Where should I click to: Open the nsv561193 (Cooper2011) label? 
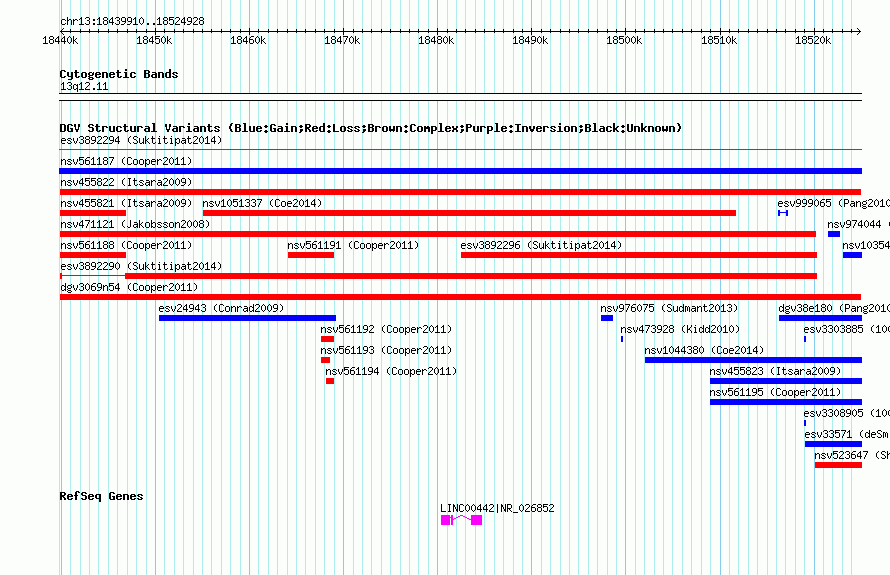[386, 350]
